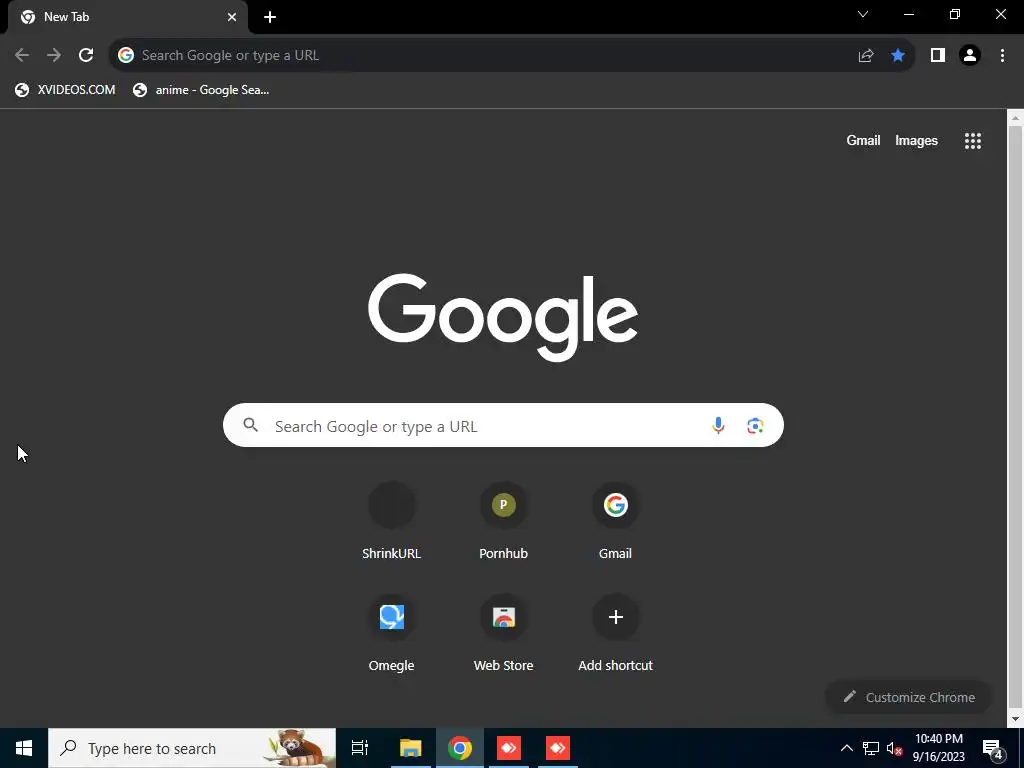
Task: Open the profile avatar menu
Action: (970, 55)
